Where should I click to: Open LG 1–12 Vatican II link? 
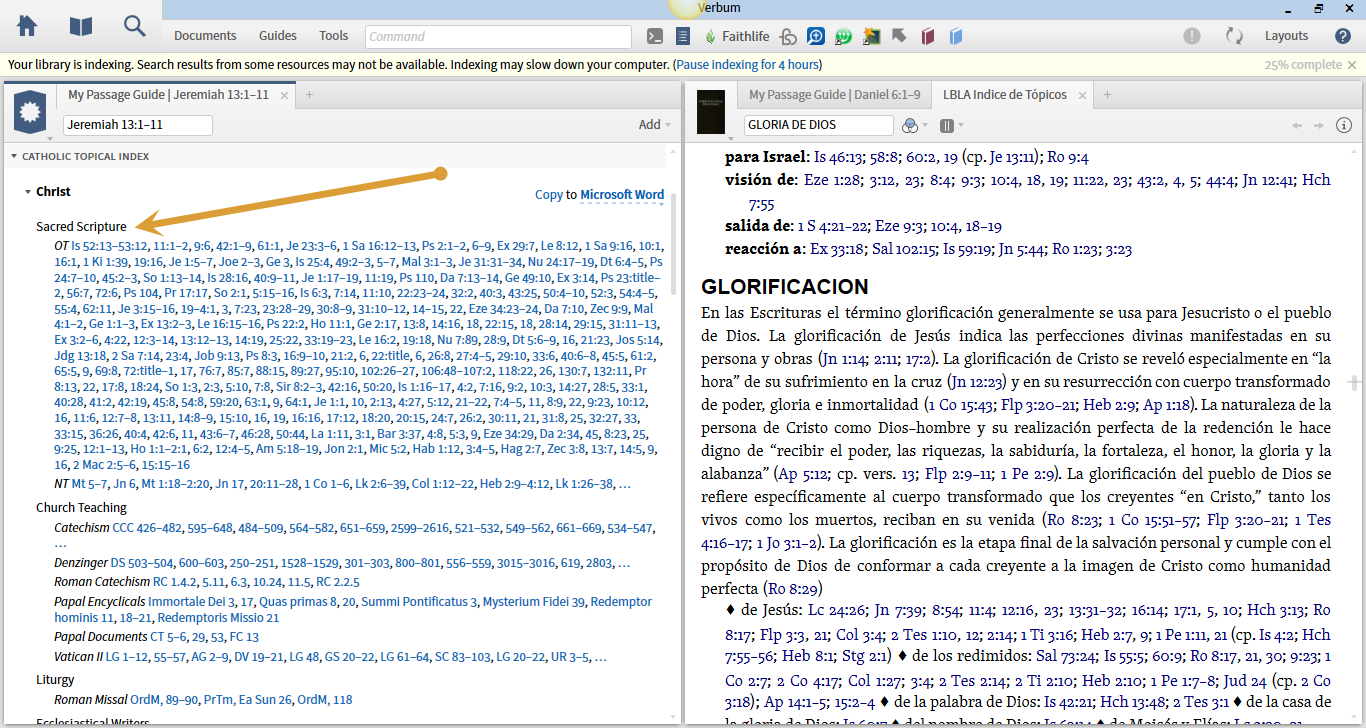[x=128, y=657]
